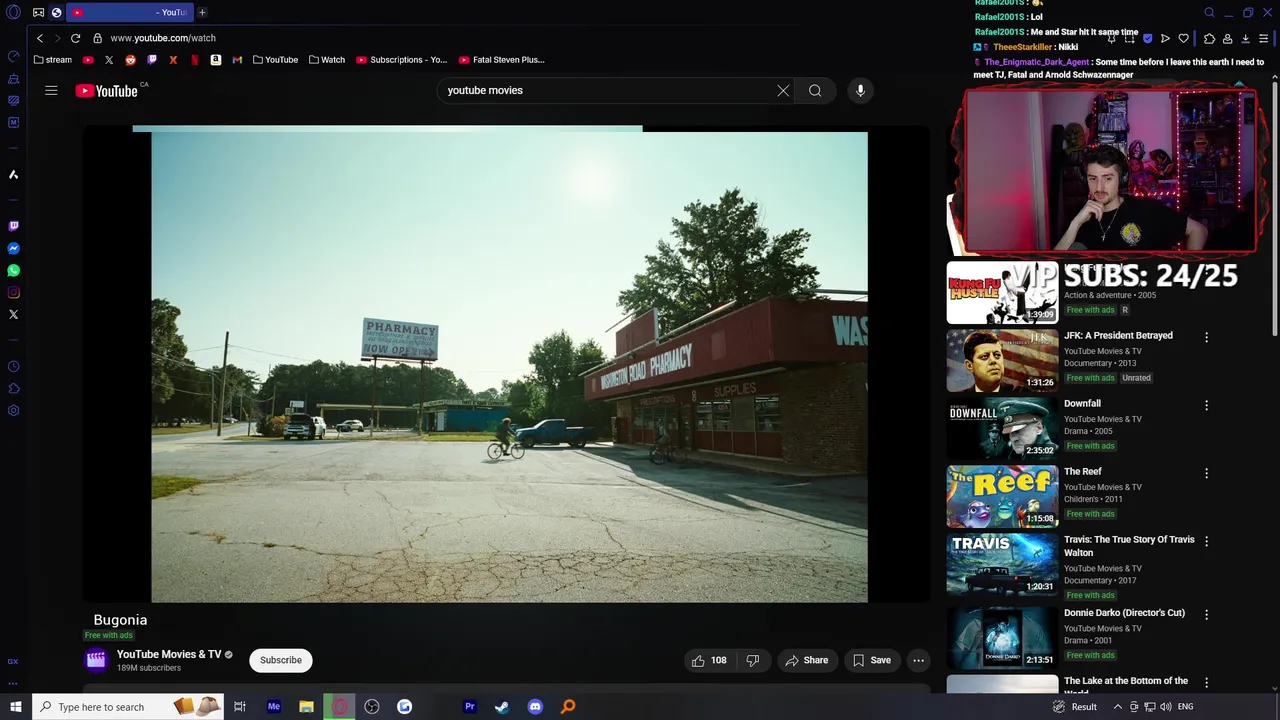Open the Reddit bookmark icon
The width and height of the screenshot is (1280, 720).
130,60
